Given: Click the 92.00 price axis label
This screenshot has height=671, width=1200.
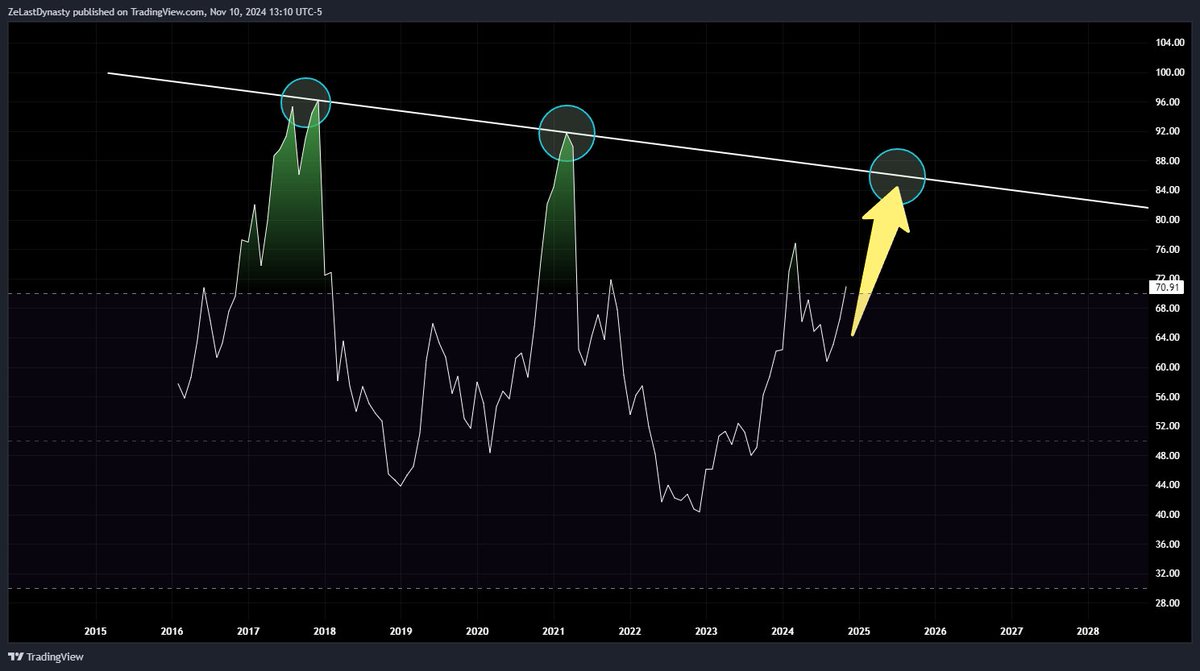Looking at the screenshot, I should tap(1169, 131).
